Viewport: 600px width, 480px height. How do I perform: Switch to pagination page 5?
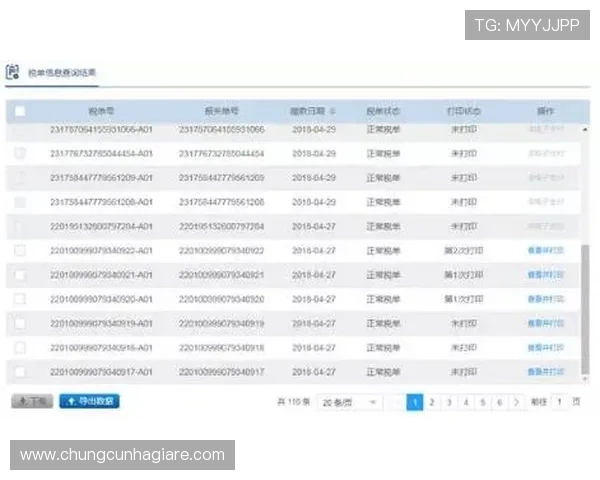tap(483, 402)
